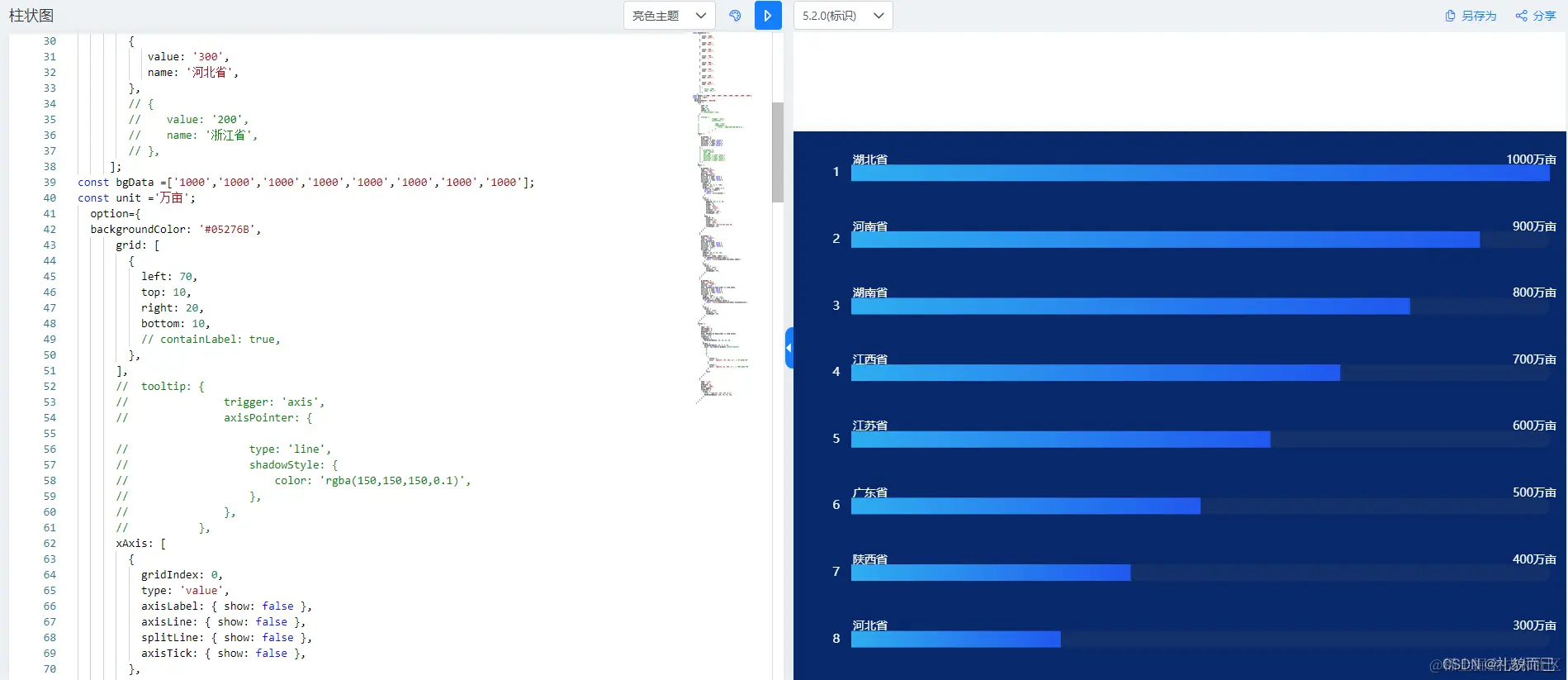Click the 'right: 20,' code line
This screenshot has width=1568, height=680.
[173, 308]
